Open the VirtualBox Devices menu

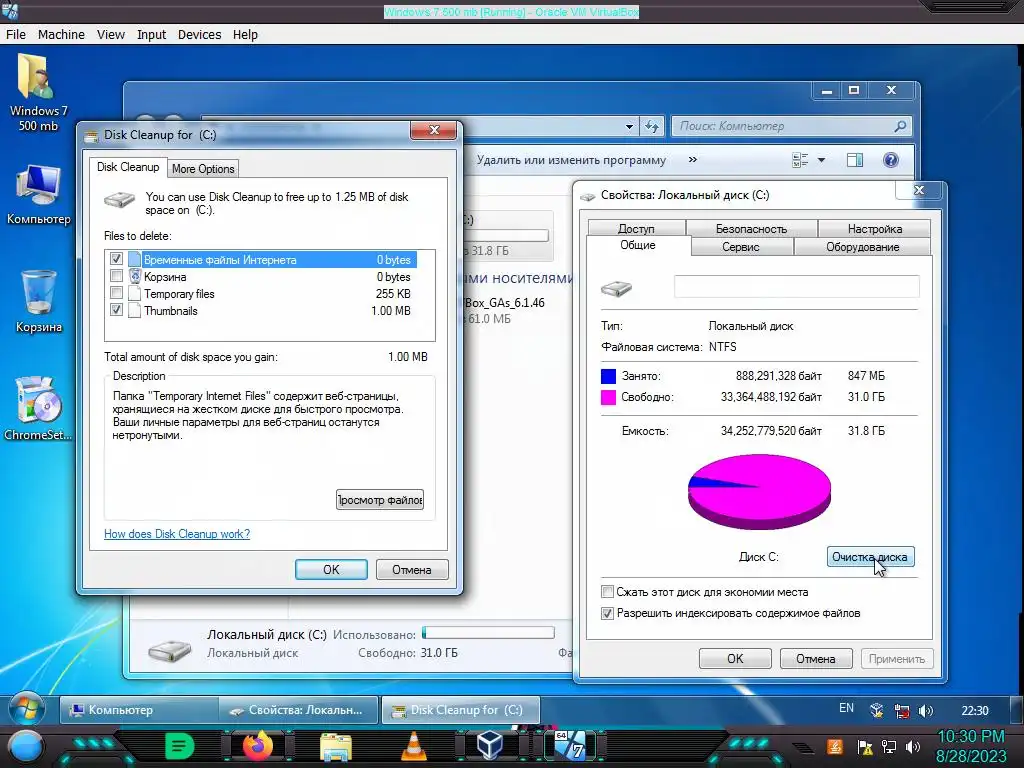pos(199,35)
